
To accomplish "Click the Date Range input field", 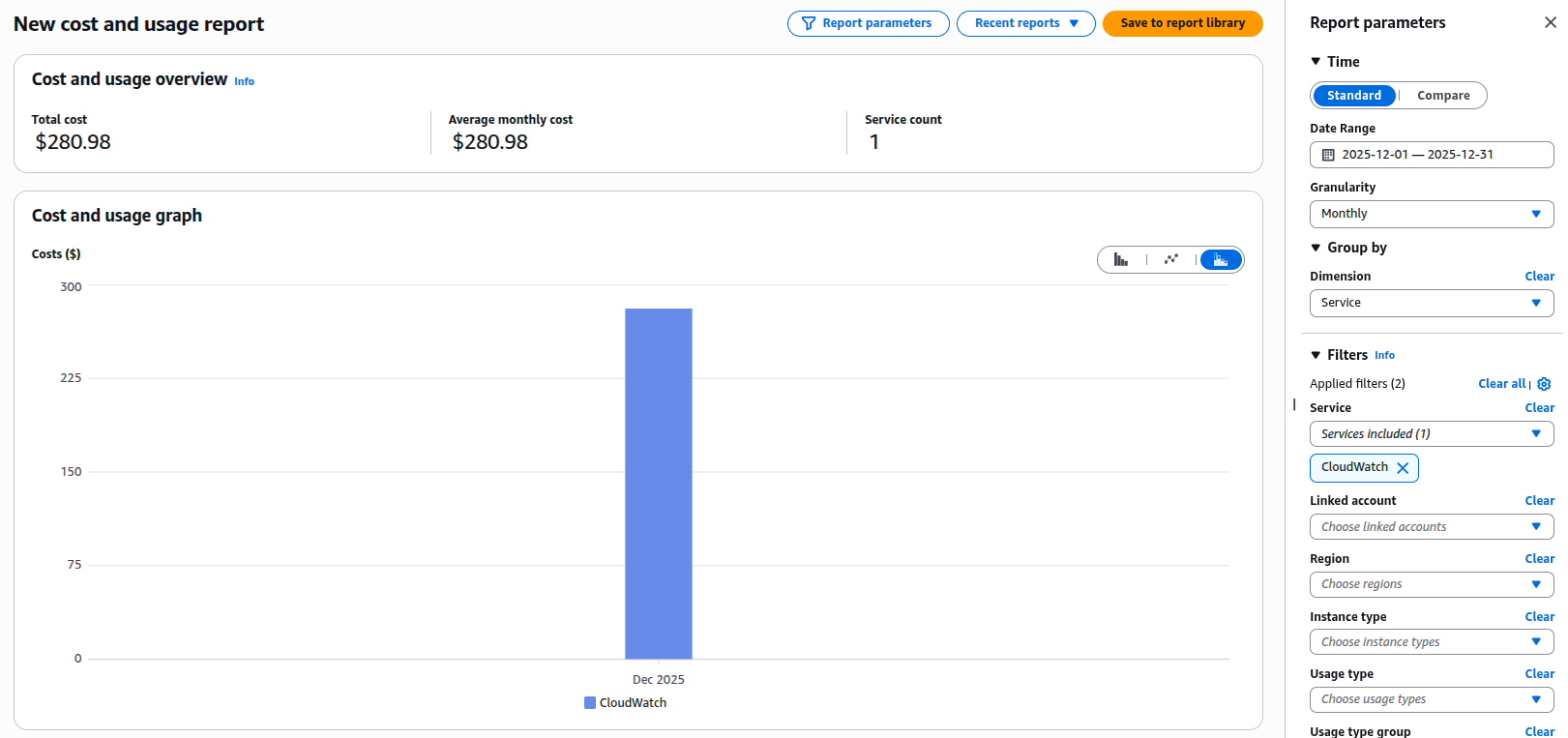I will click(x=1432, y=155).
